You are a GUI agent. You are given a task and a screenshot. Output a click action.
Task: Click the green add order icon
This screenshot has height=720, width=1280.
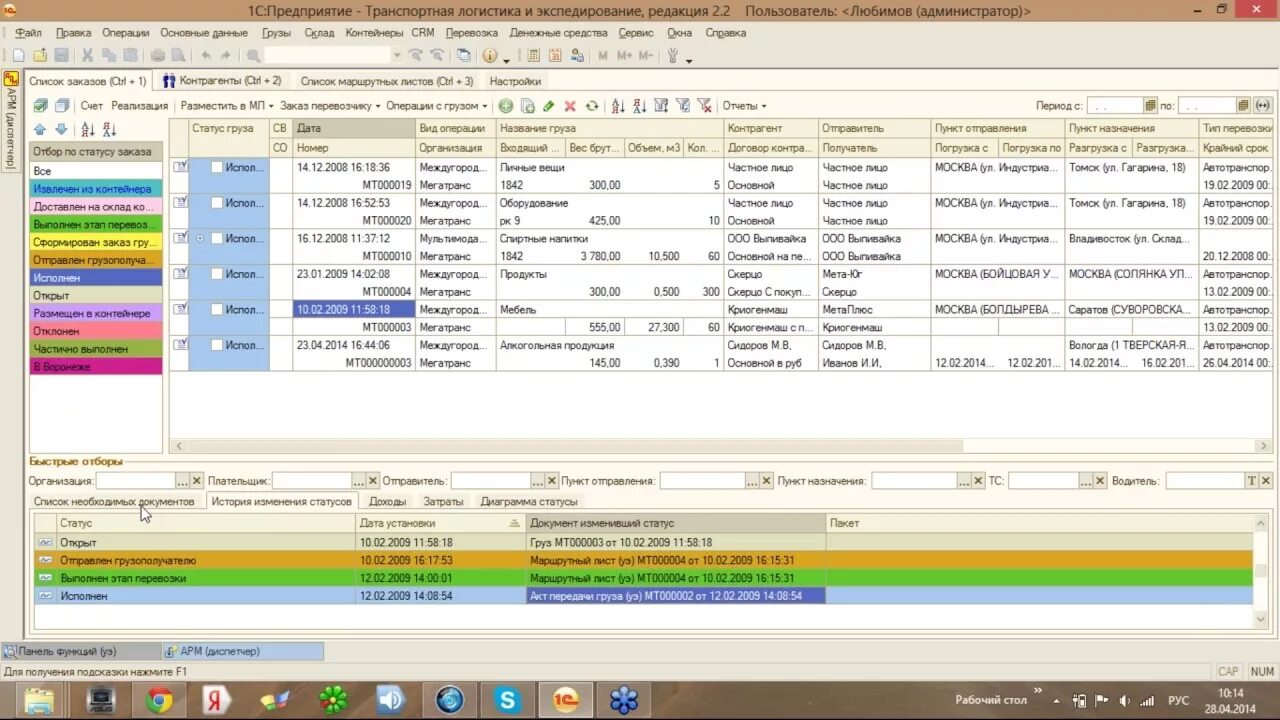click(x=506, y=106)
